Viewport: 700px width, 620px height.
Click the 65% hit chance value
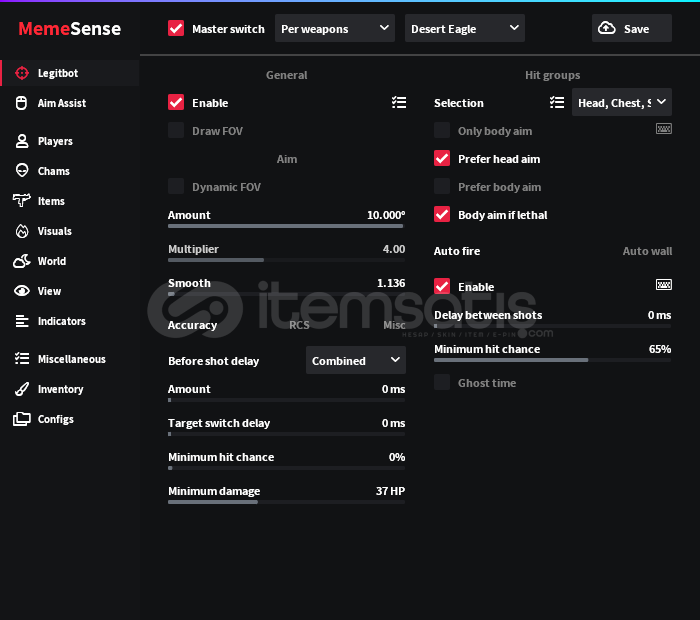[x=660, y=349]
